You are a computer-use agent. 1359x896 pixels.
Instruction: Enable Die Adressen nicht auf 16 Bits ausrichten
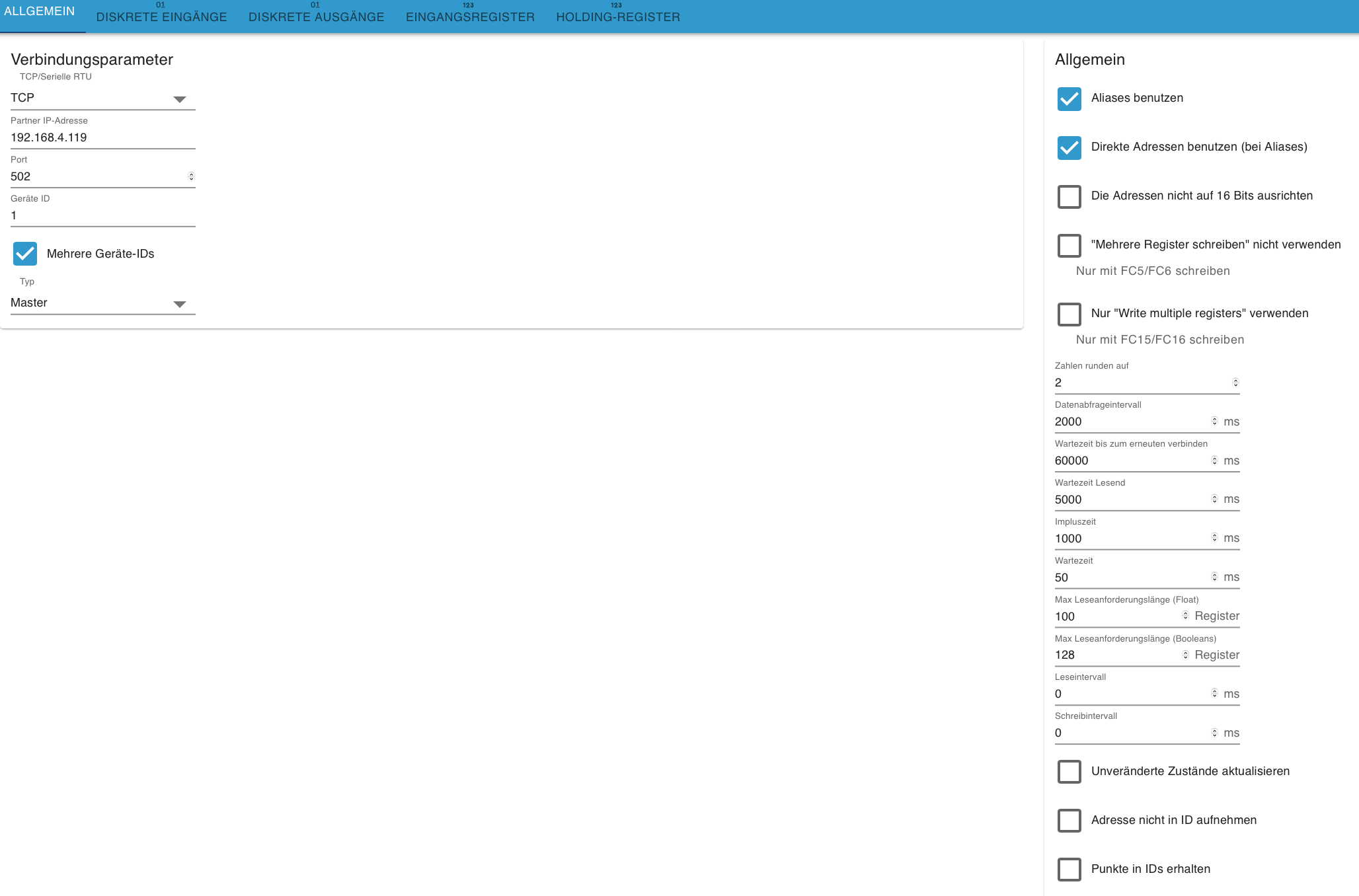tap(1069, 196)
